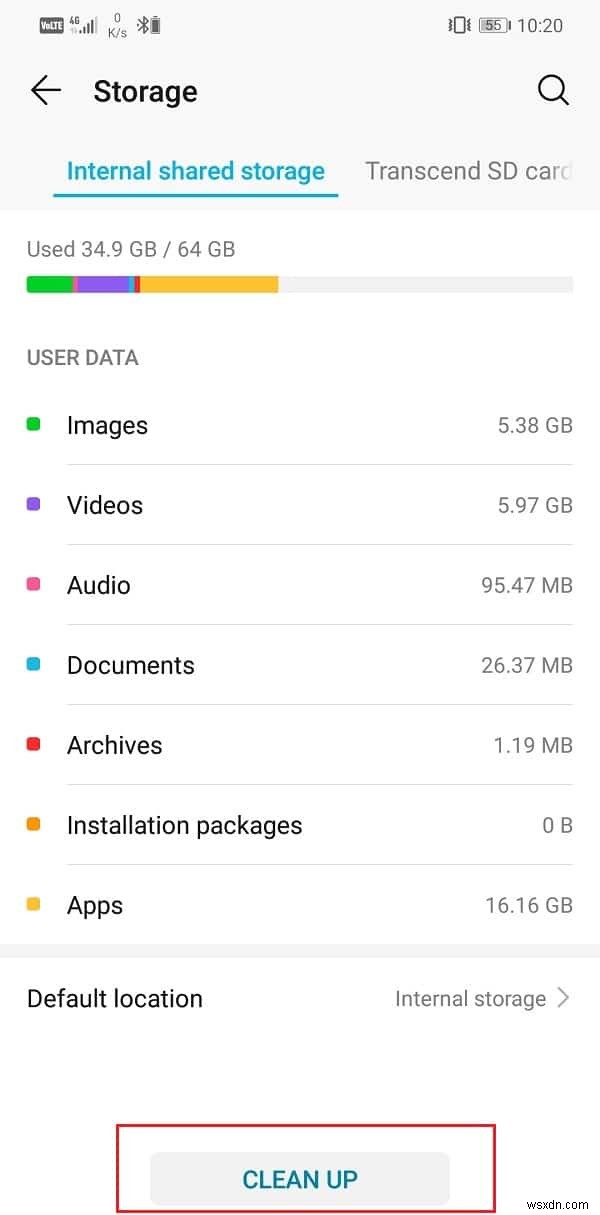Open the Internal storage location picker
Viewport: 600px width, 1215px height.
(470, 998)
